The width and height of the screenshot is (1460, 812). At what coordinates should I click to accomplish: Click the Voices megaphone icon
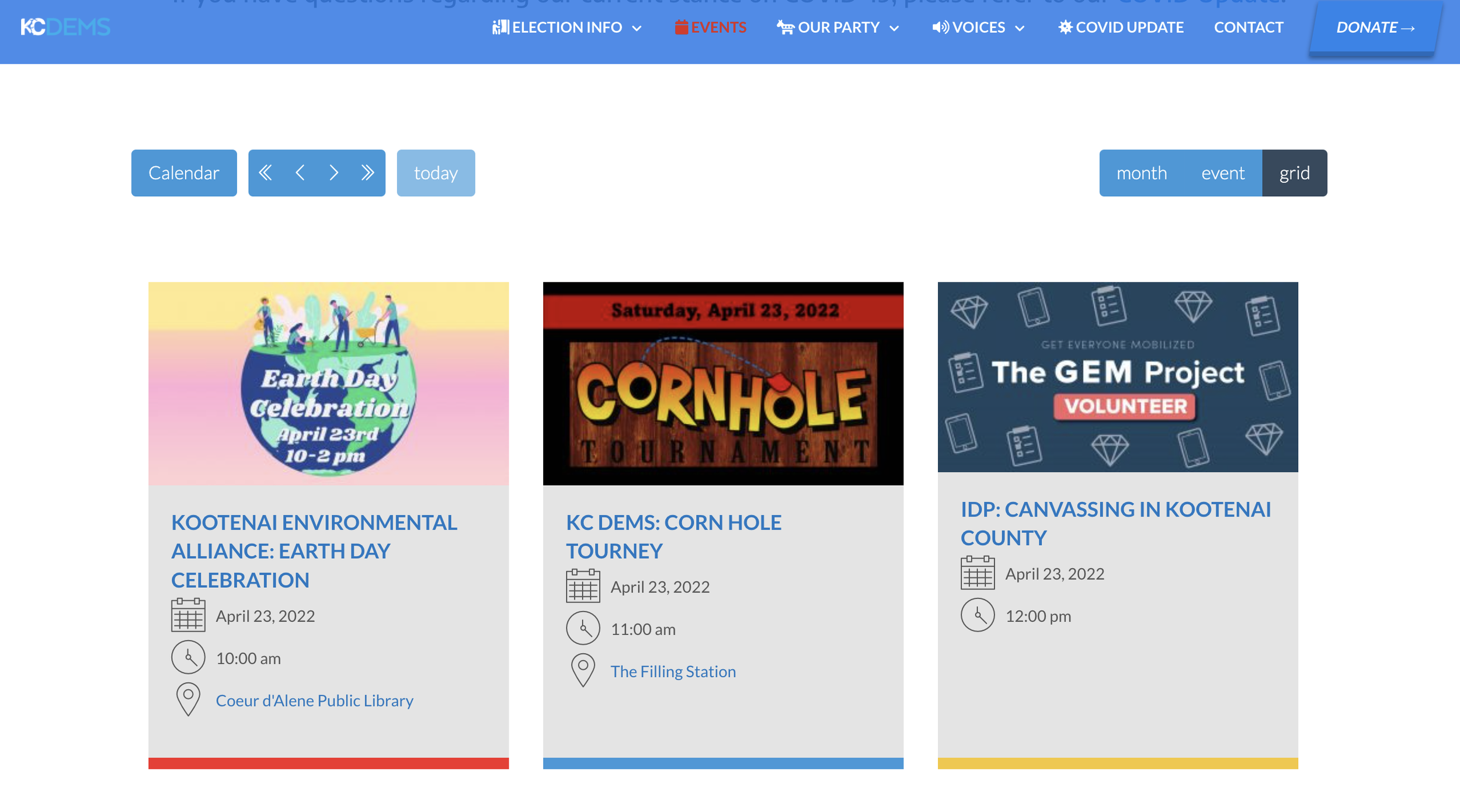point(940,27)
